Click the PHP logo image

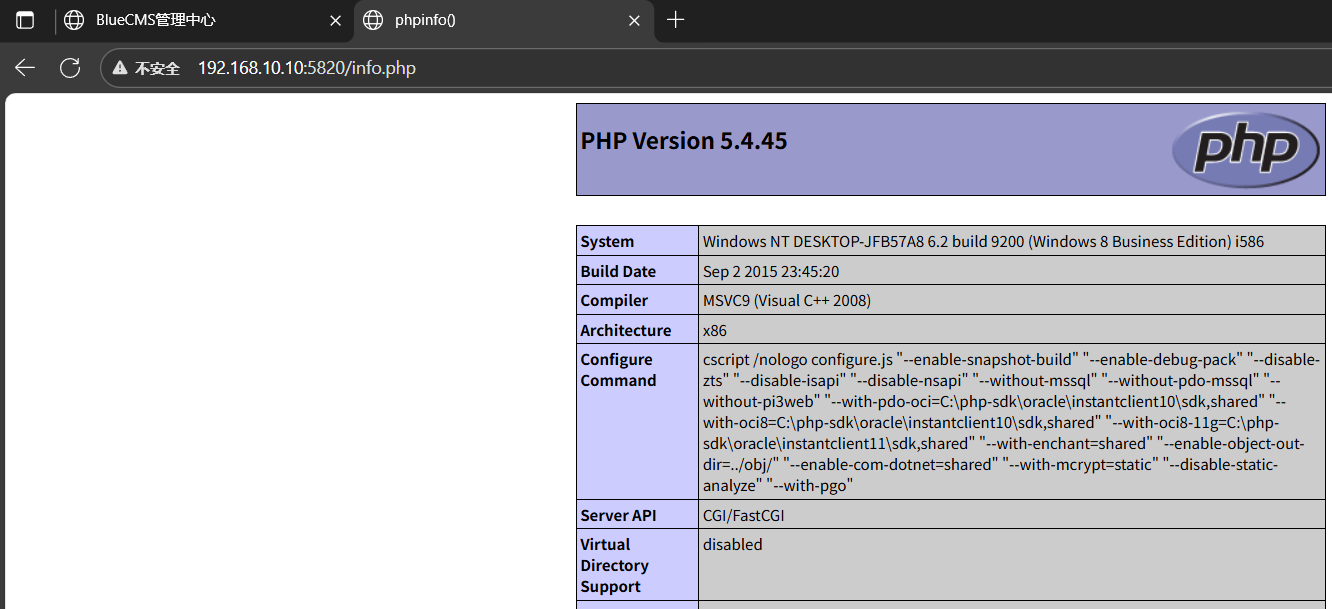1245,150
